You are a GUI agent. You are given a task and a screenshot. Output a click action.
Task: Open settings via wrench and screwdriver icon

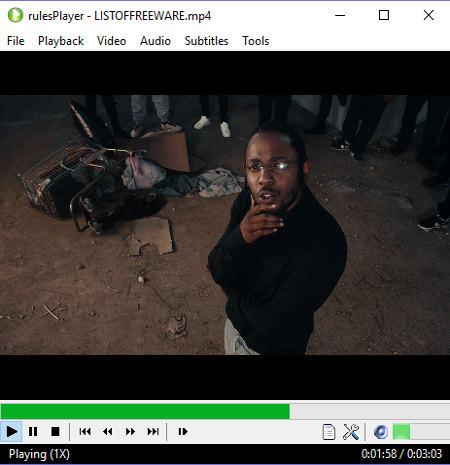pyautogui.click(x=351, y=432)
